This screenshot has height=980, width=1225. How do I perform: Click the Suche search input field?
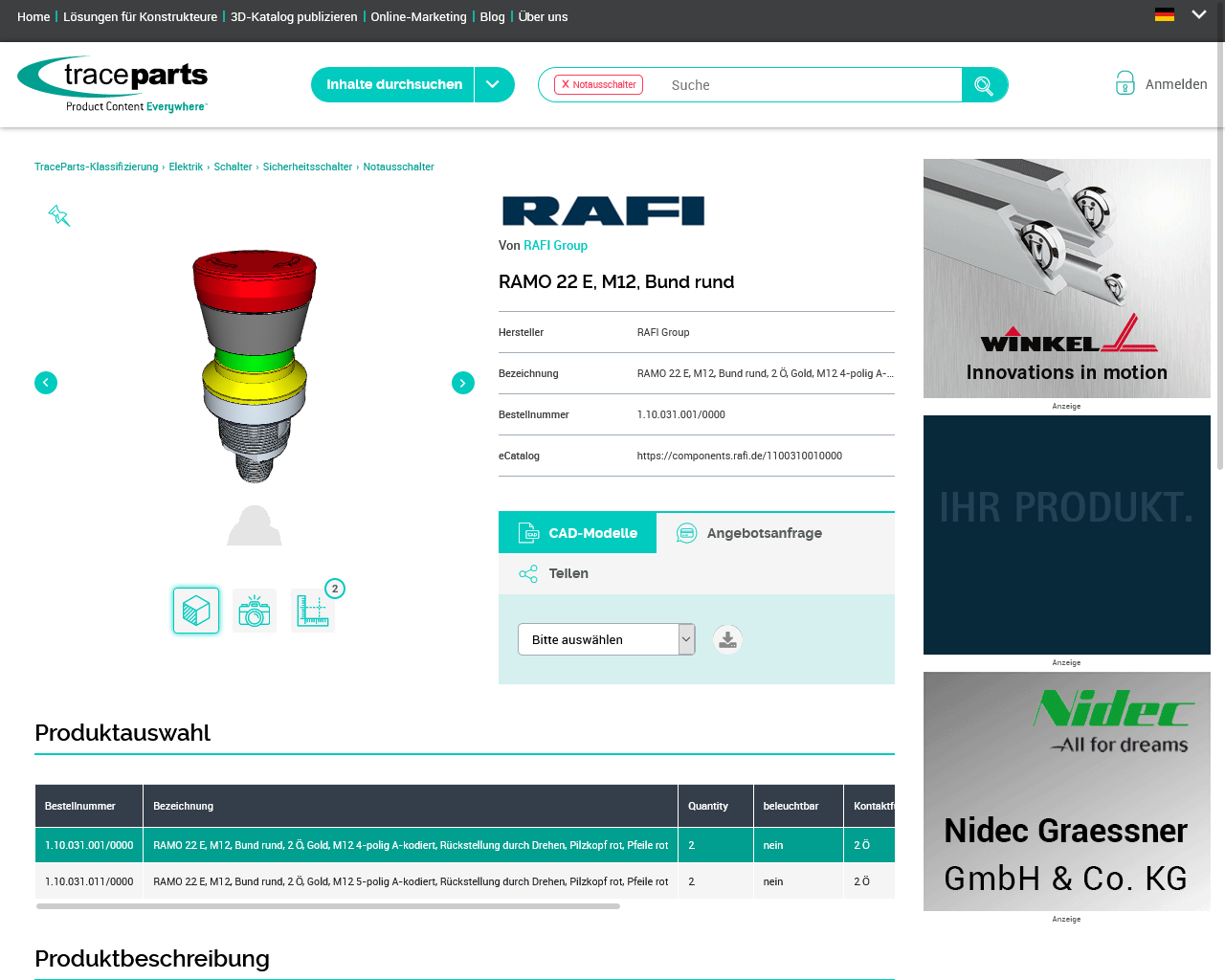click(809, 85)
